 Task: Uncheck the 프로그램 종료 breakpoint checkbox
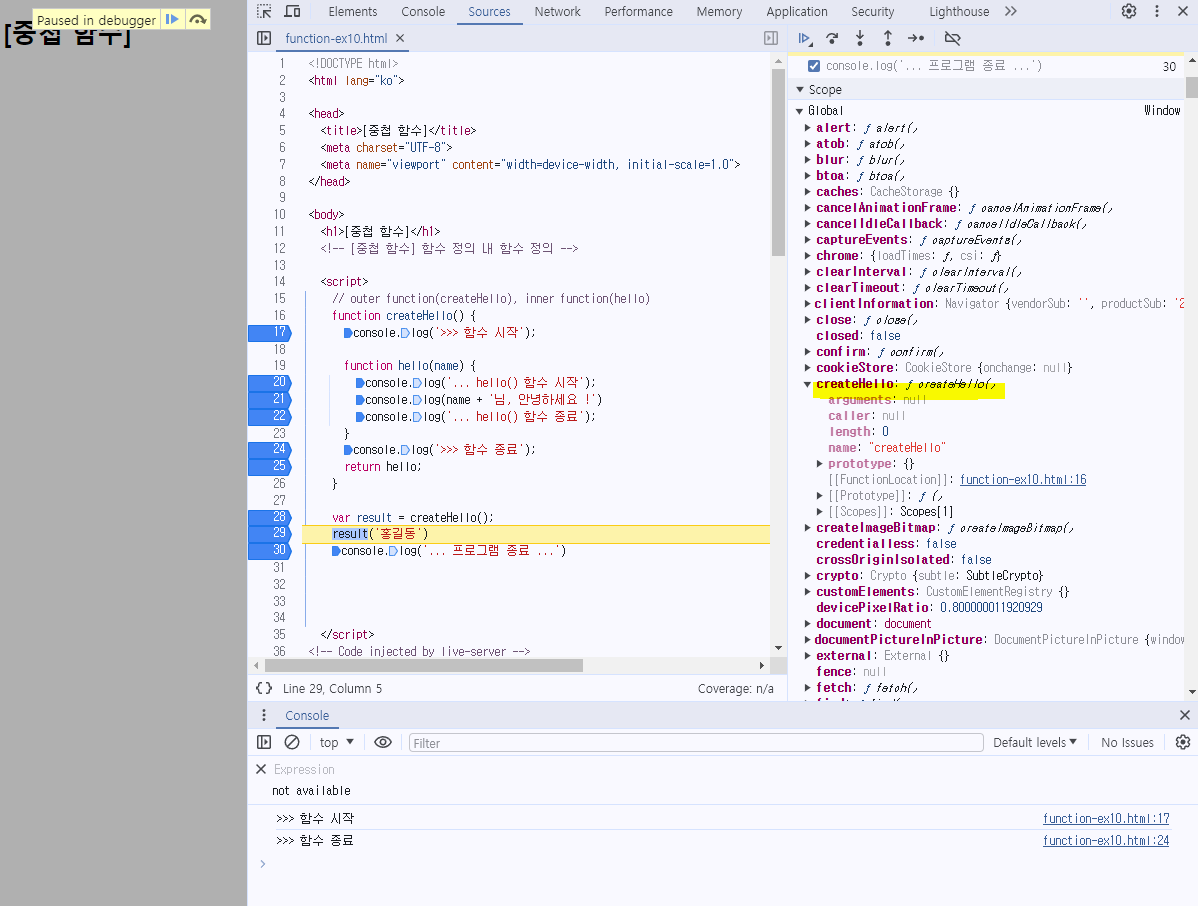pyautogui.click(x=814, y=66)
